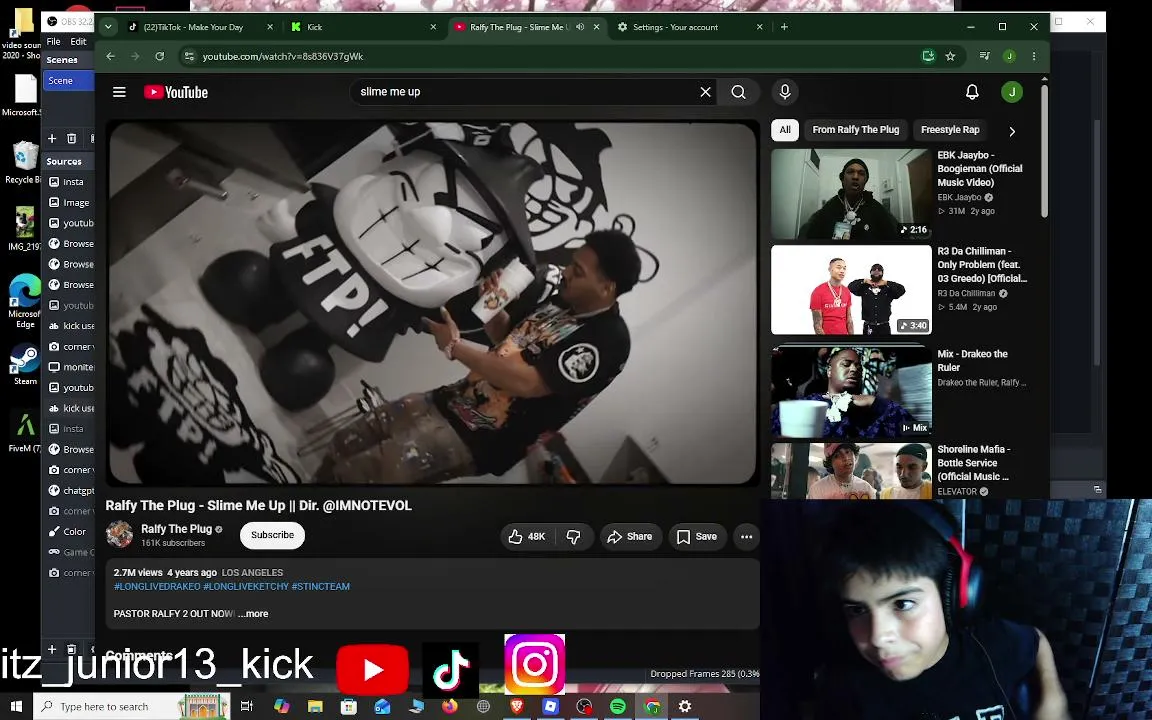Open Chrome profile J icon
1152x720 pixels.
click(1009, 56)
